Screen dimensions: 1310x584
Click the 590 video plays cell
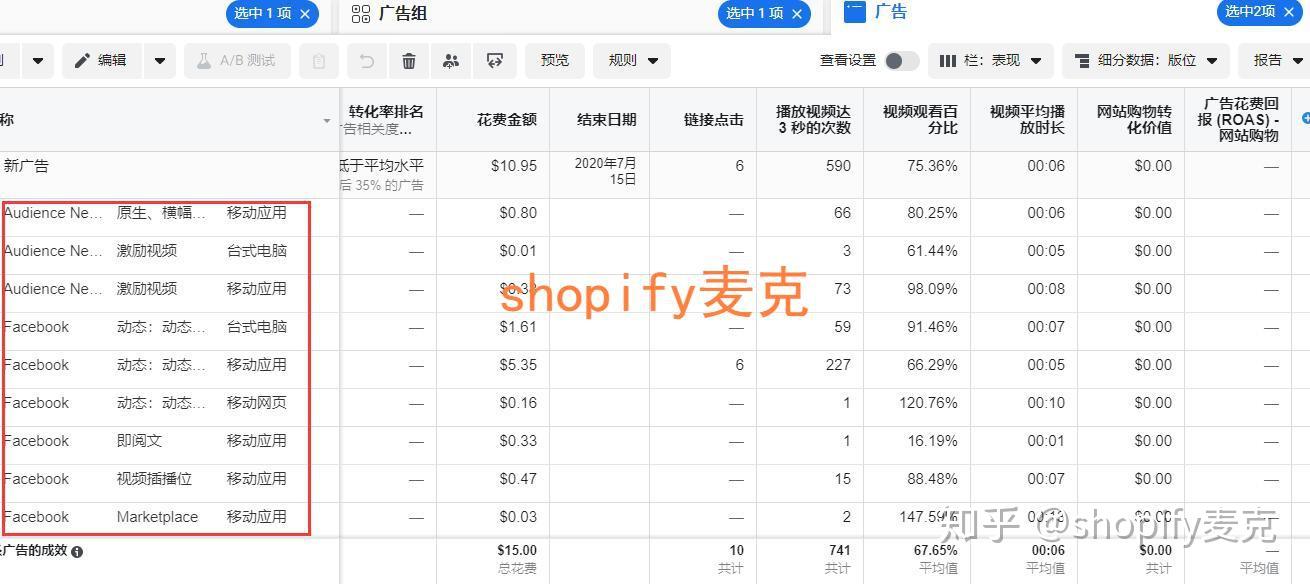coord(838,166)
